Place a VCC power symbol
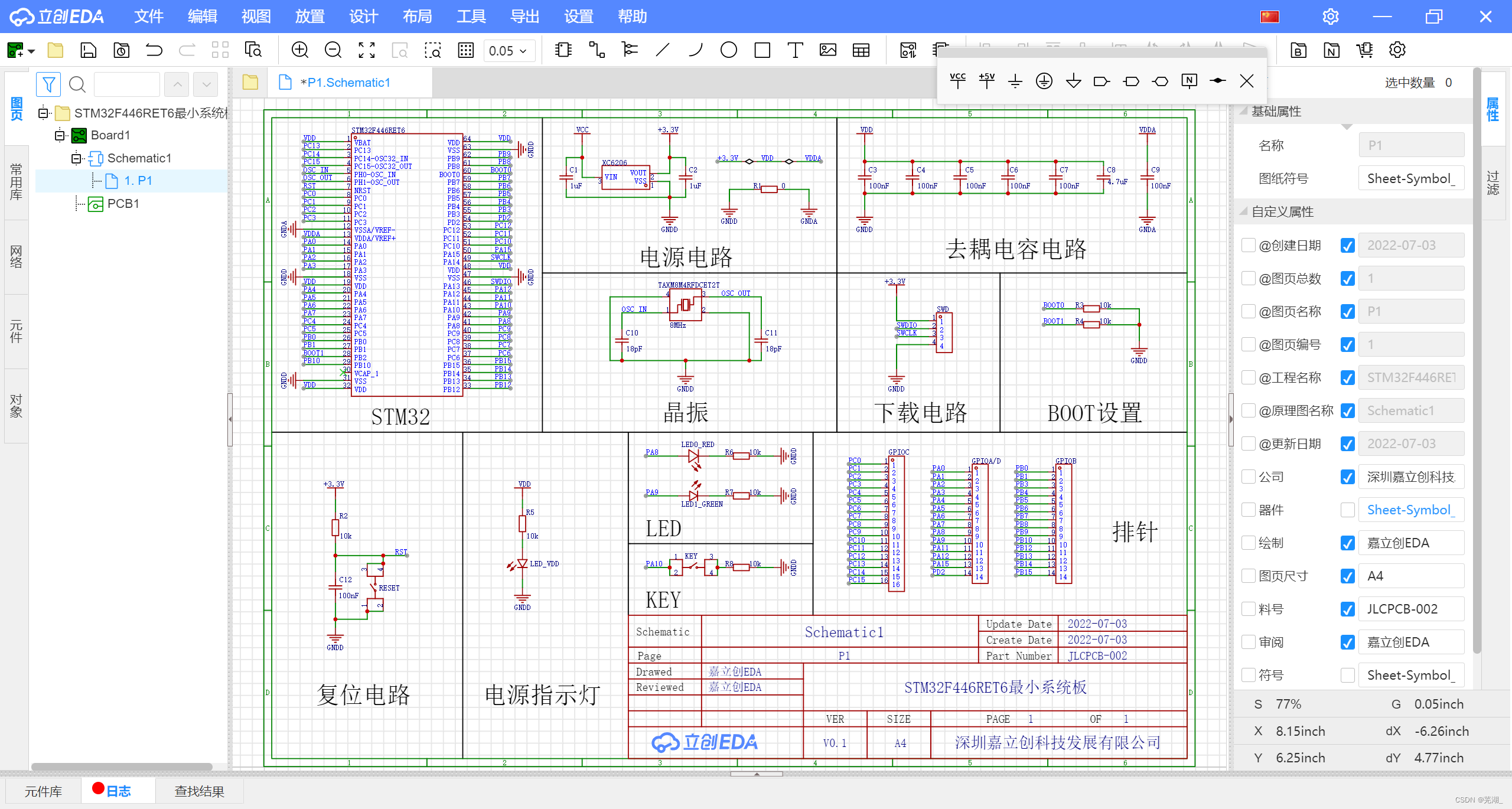 [957, 81]
